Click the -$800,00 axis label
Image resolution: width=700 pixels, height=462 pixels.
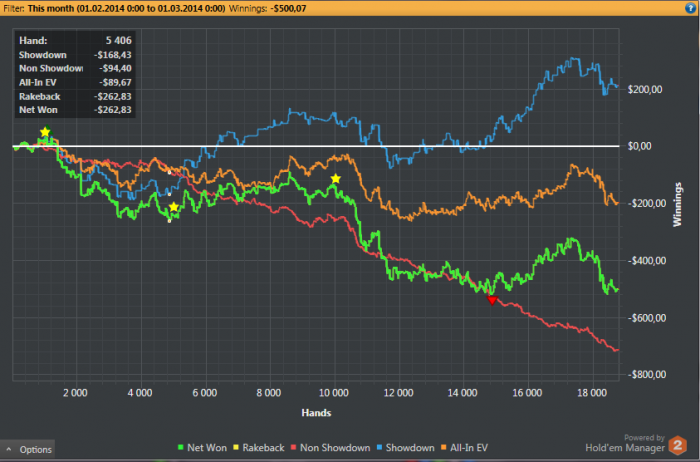pyautogui.click(x=647, y=375)
